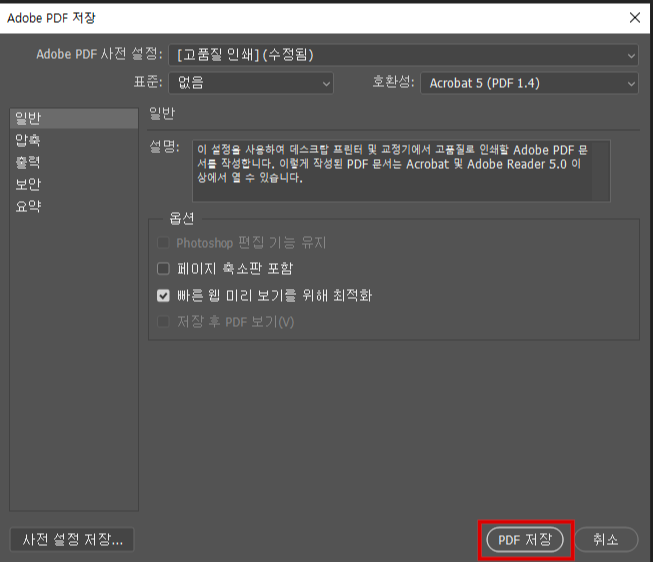Click the description box scrollbar
Image resolution: width=653 pixels, height=562 pixels.
[x=601, y=171]
